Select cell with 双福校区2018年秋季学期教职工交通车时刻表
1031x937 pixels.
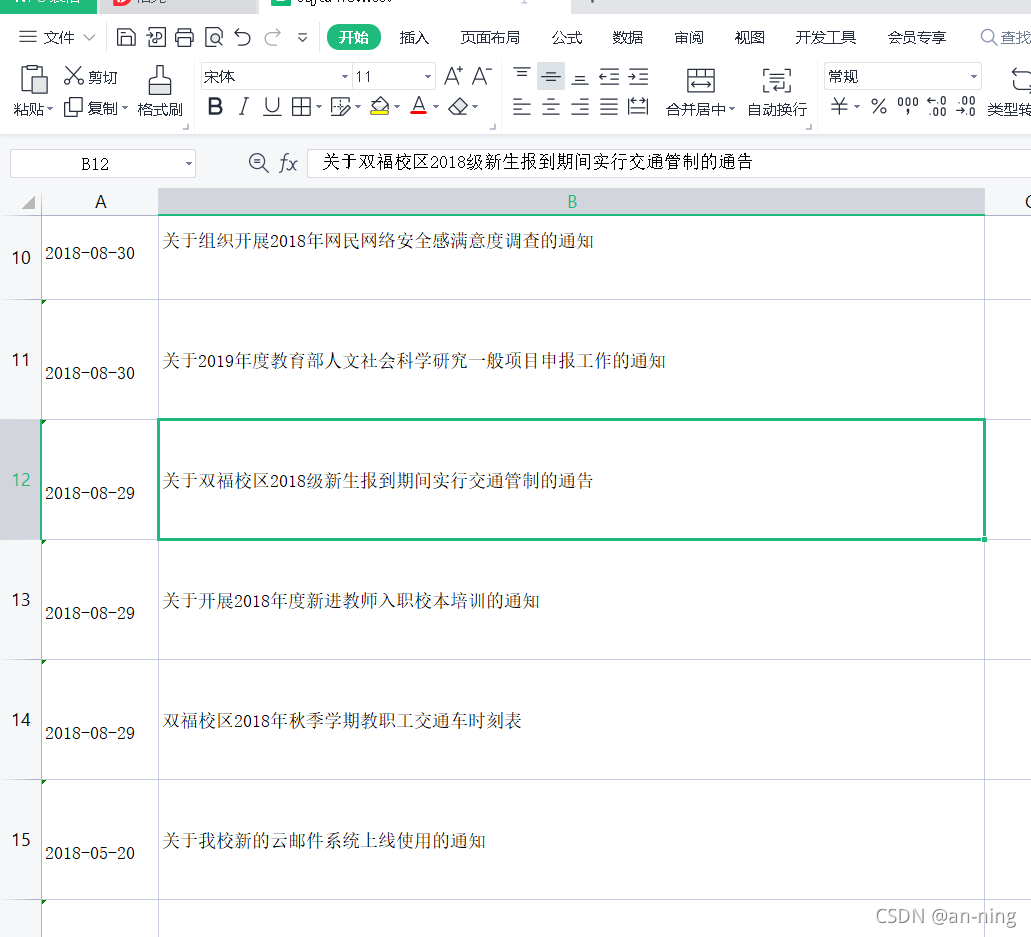pos(571,720)
